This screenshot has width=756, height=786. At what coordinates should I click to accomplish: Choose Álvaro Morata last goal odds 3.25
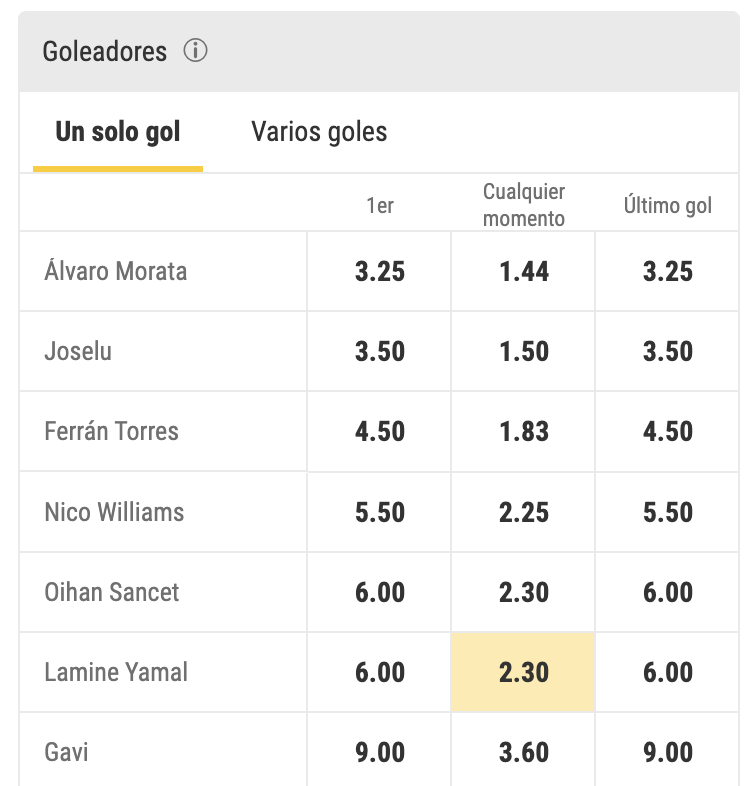667,271
